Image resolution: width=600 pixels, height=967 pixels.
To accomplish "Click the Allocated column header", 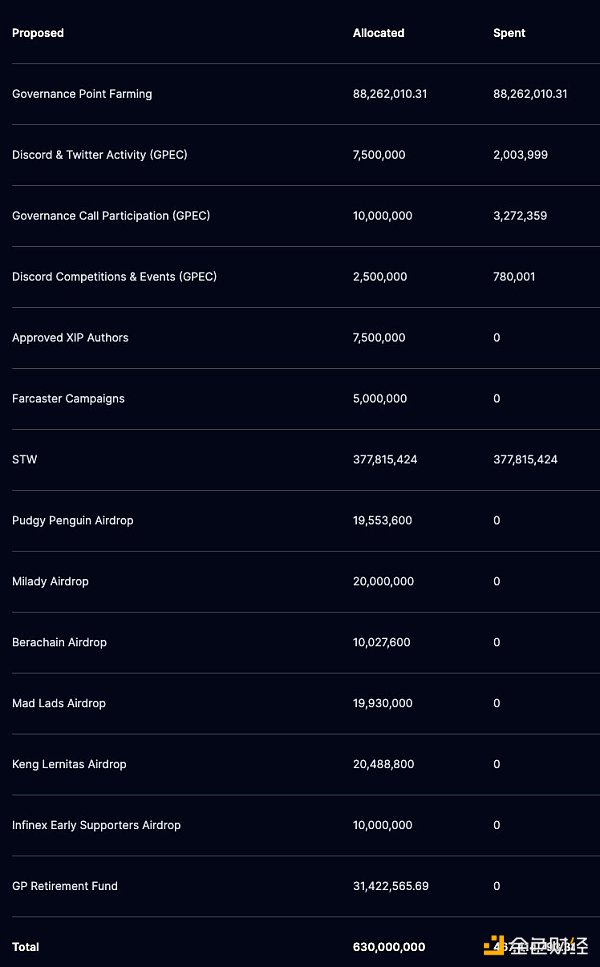I will tap(379, 33).
